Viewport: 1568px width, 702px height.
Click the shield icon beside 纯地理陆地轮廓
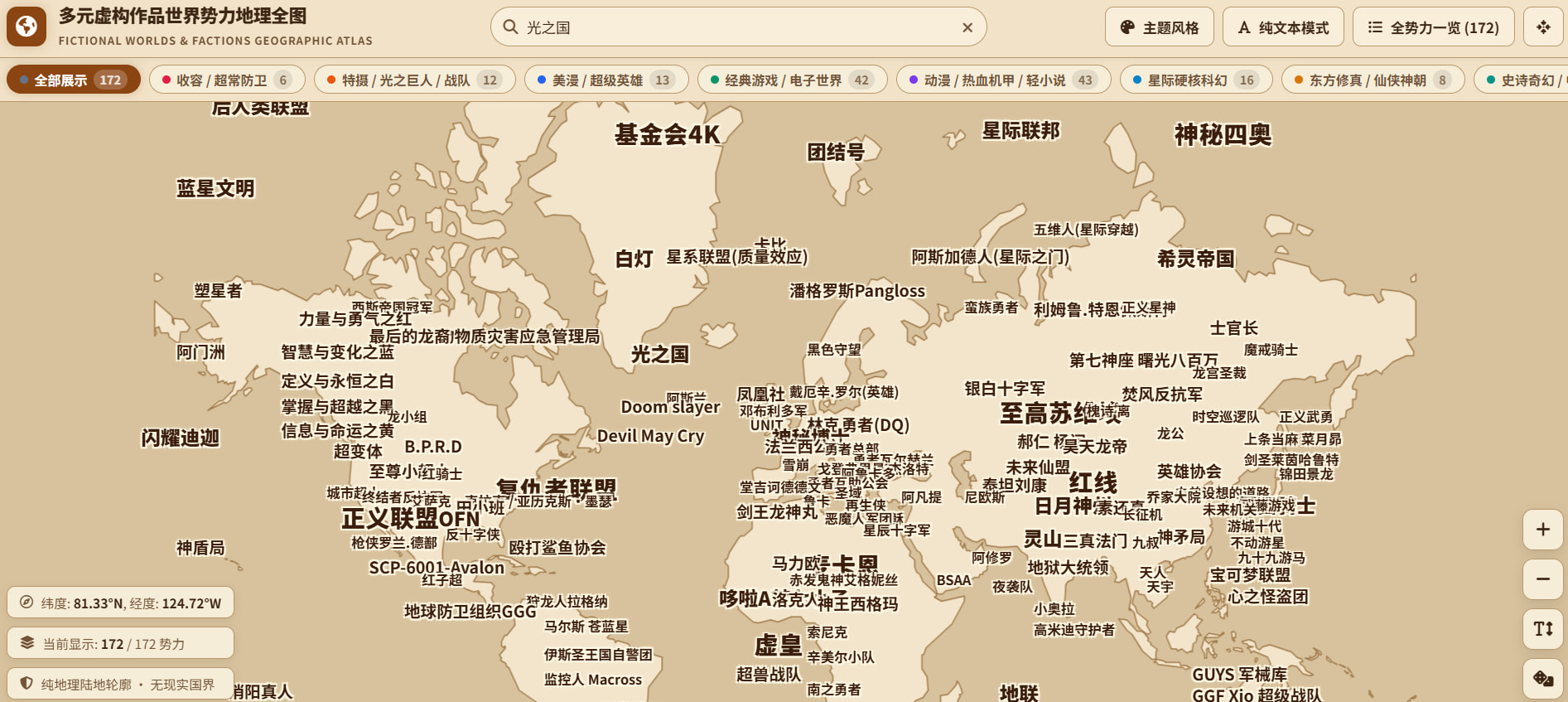click(27, 684)
